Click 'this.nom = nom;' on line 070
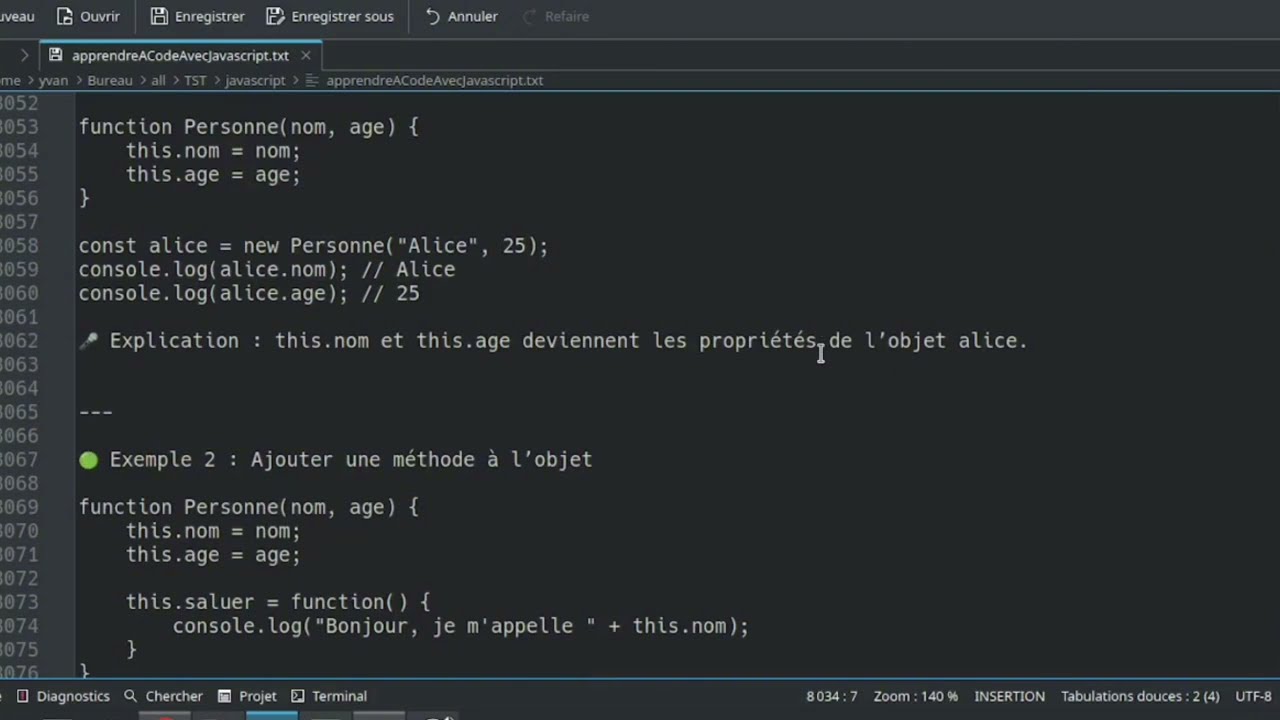Image resolution: width=1280 pixels, height=720 pixels. click(x=213, y=531)
